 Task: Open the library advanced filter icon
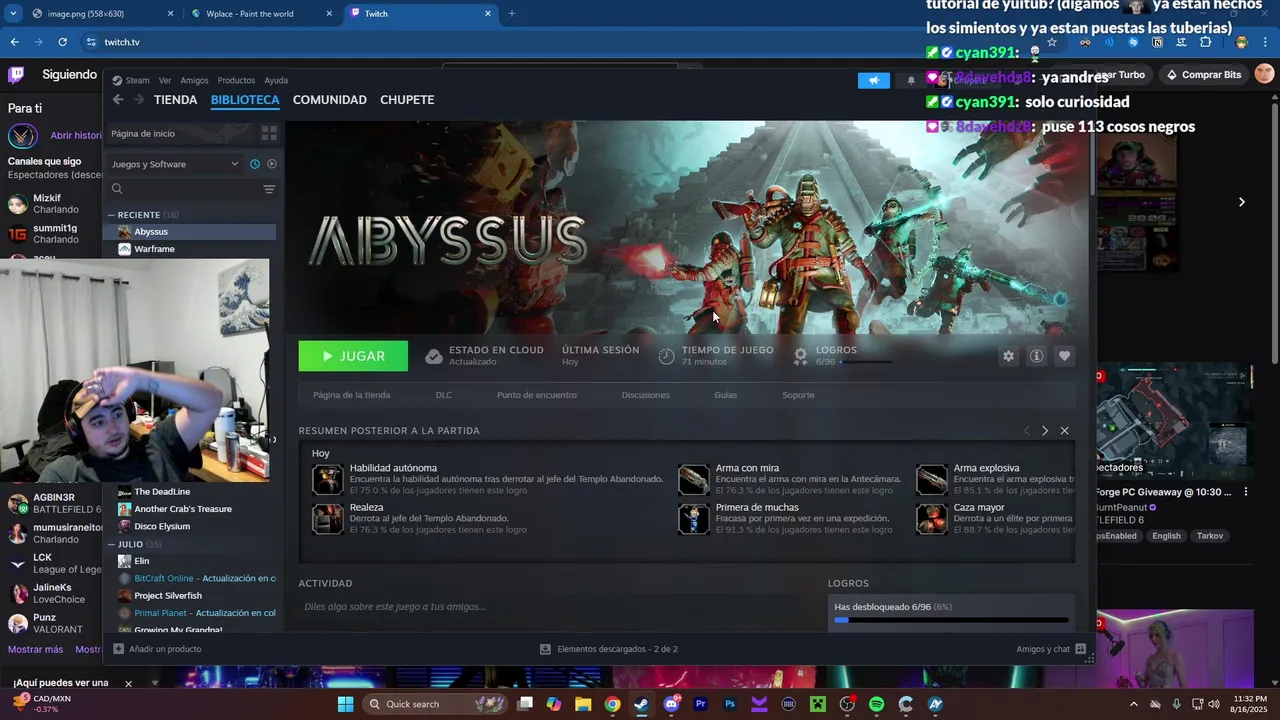pyautogui.click(x=269, y=189)
